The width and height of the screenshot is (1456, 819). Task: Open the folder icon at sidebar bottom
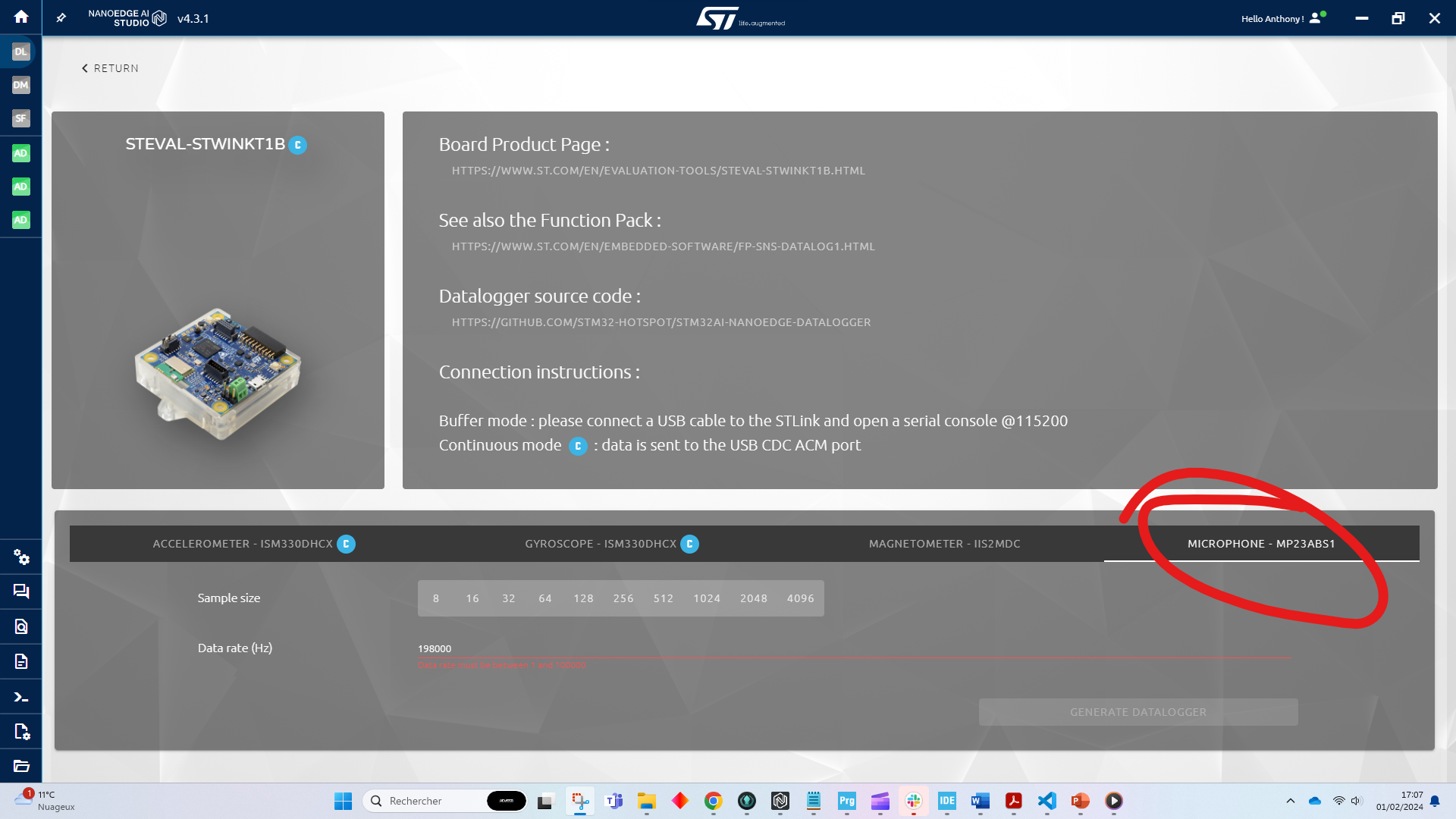(x=21, y=766)
